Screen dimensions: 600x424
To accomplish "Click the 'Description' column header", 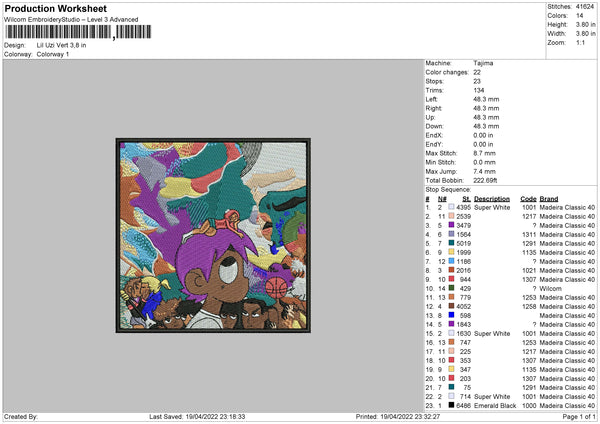I will click(492, 199).
